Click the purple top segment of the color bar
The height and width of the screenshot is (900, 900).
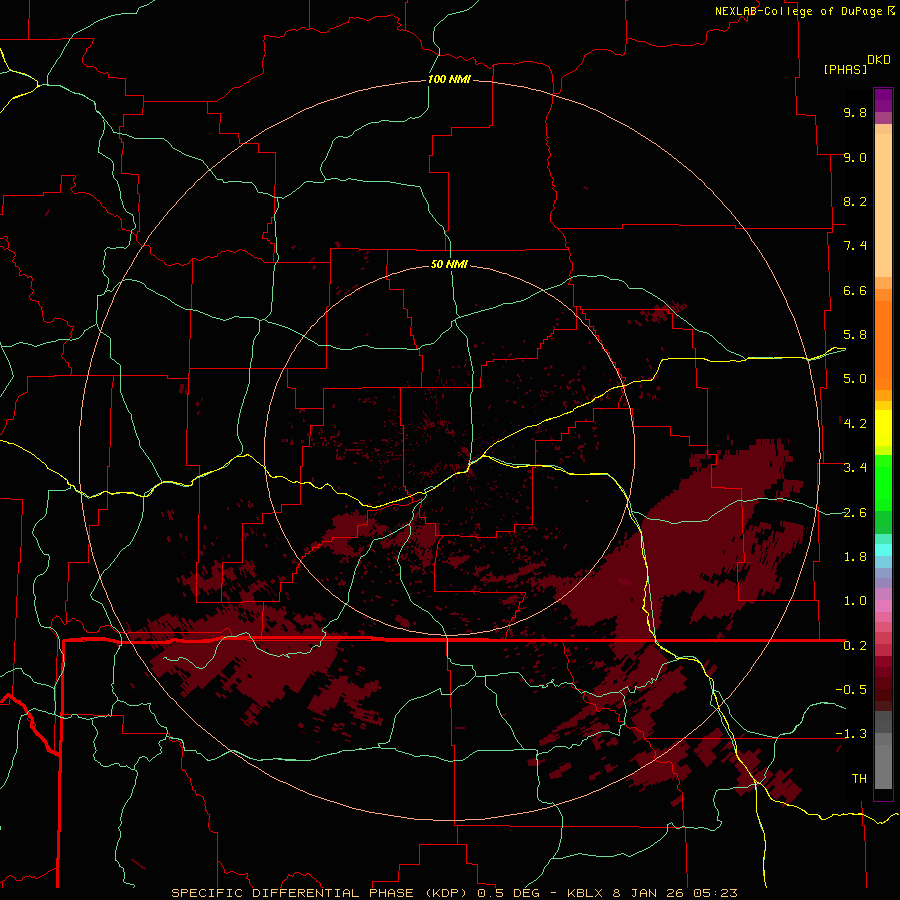[x=883, y=100]
